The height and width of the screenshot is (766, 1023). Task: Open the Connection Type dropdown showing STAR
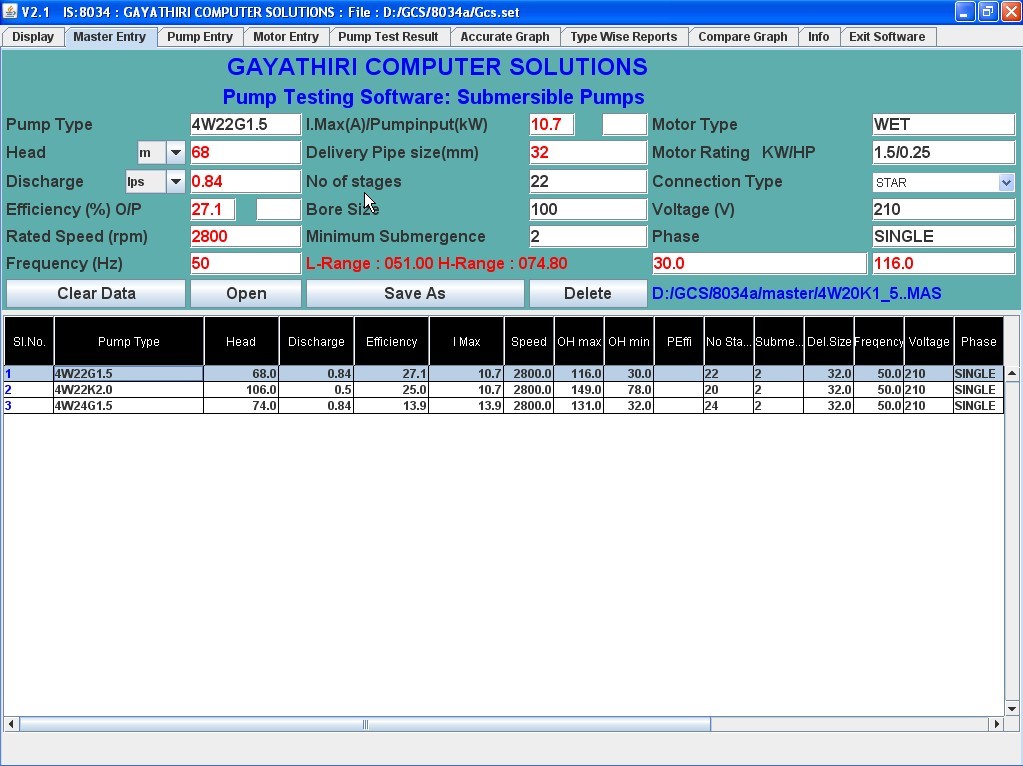[x=1007, y=183]
